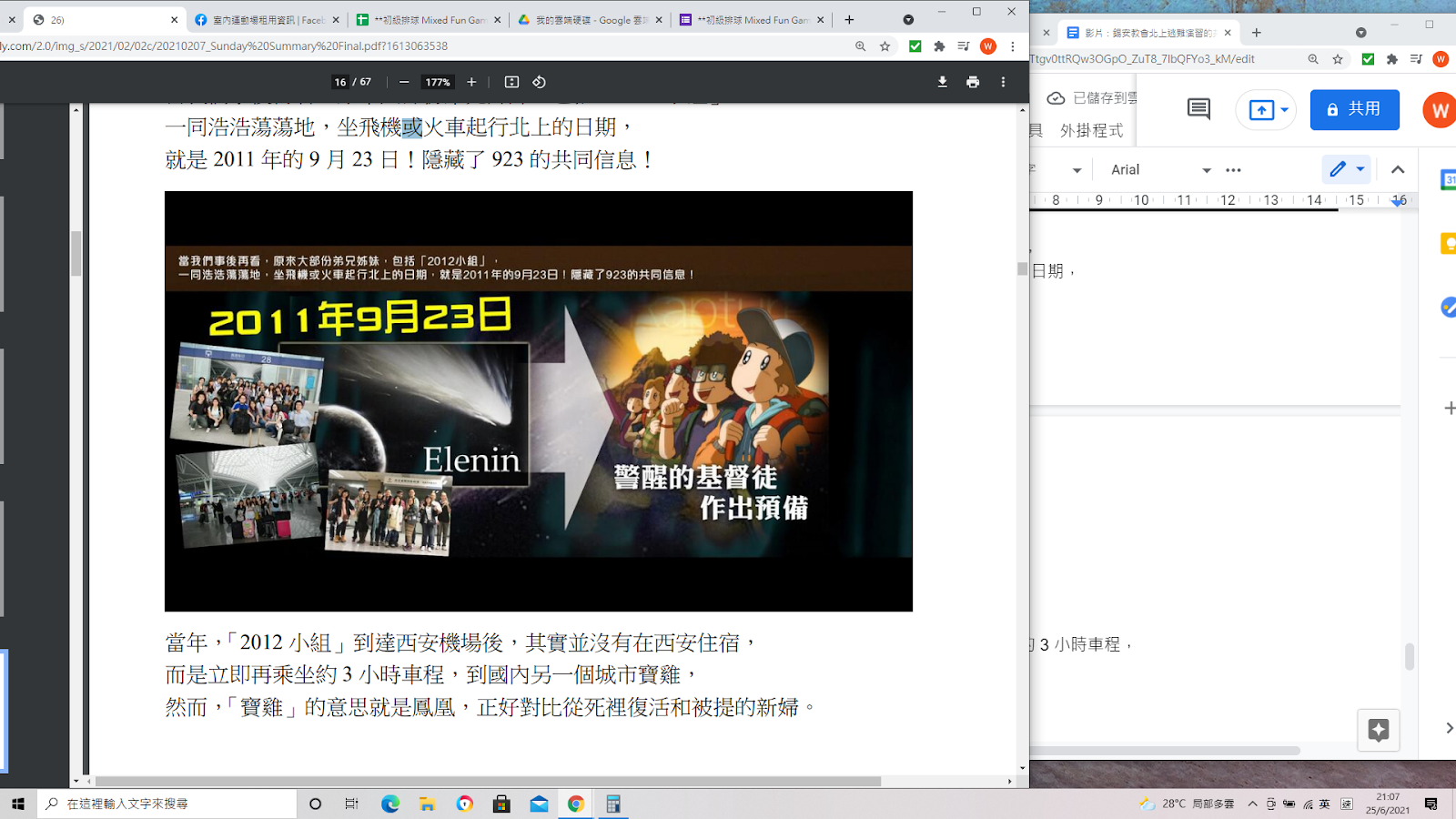Viewport: 1456px width, 819px height.
Task: Open Extensions puzzle icon in PDF window
Action: pyautogui.click(x=939, y=46)
